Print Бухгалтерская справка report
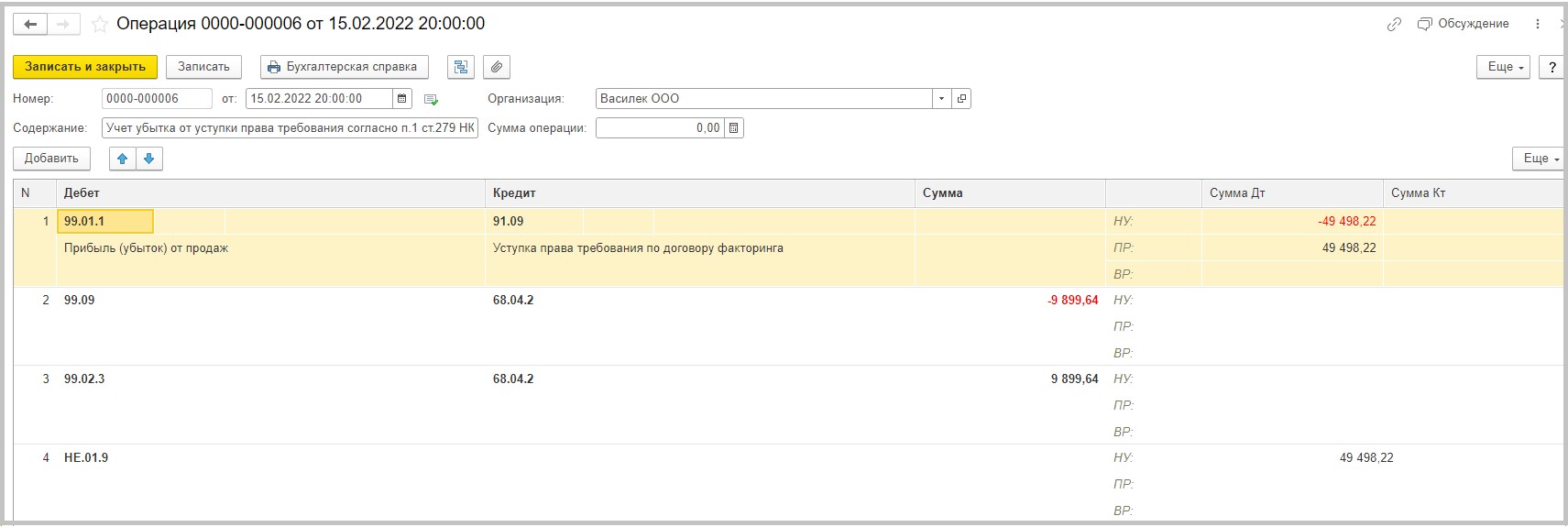The image size is (1568, 527). point(344,67)
